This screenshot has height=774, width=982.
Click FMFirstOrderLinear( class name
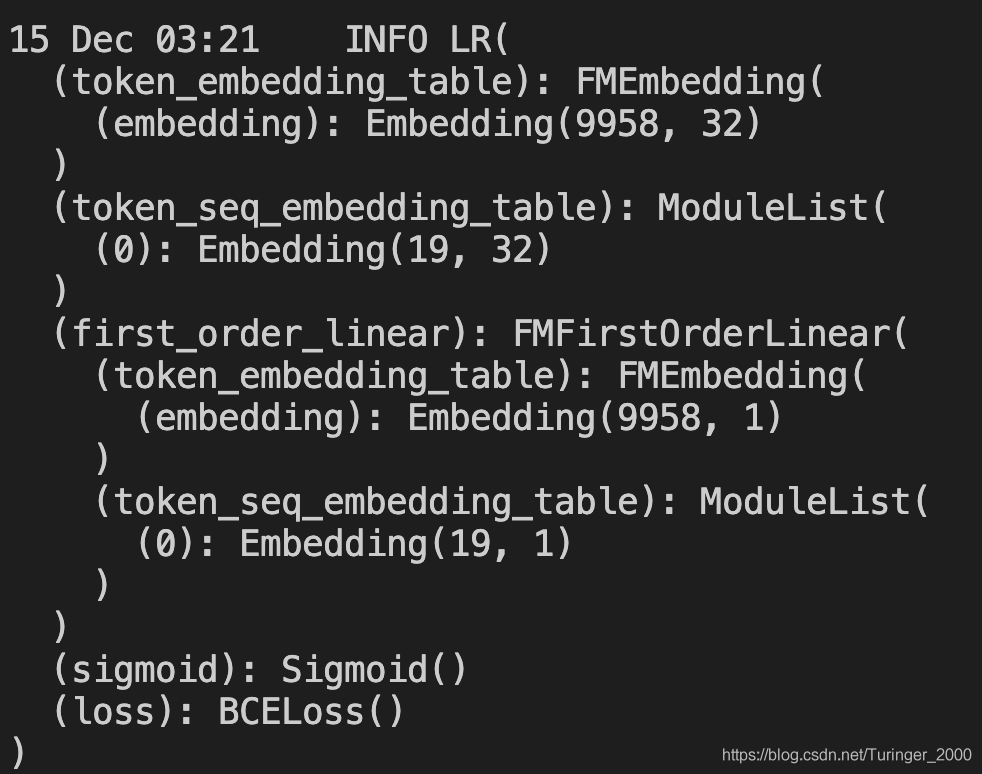pyautogui.click(x=710, y=334)
